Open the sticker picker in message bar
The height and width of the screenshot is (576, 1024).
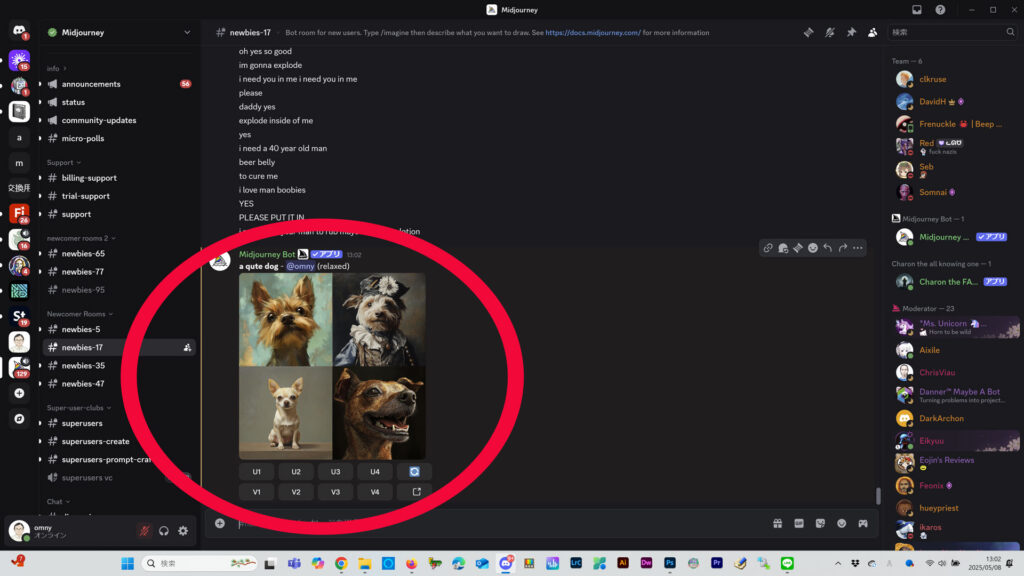(820, 523)
